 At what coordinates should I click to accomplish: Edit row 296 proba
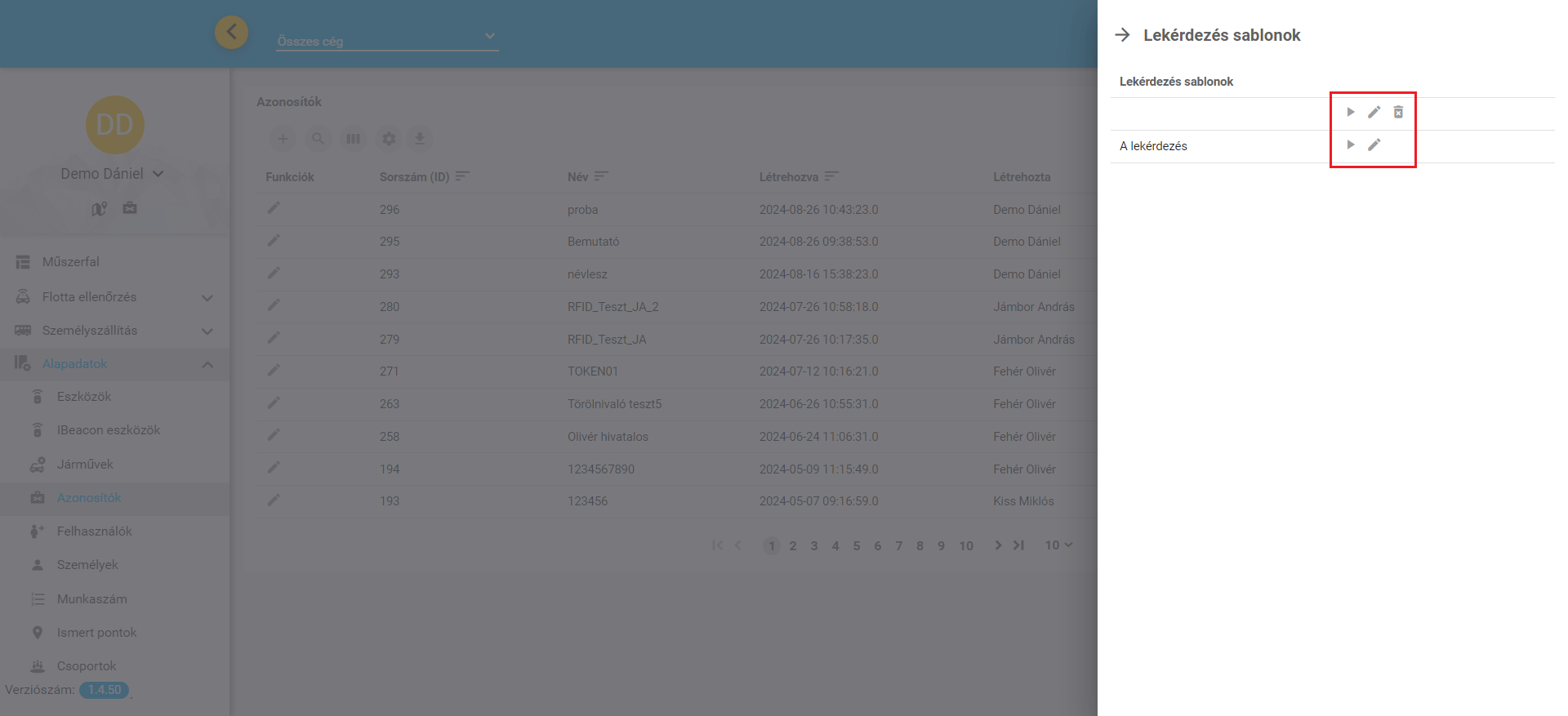(274, 208)
